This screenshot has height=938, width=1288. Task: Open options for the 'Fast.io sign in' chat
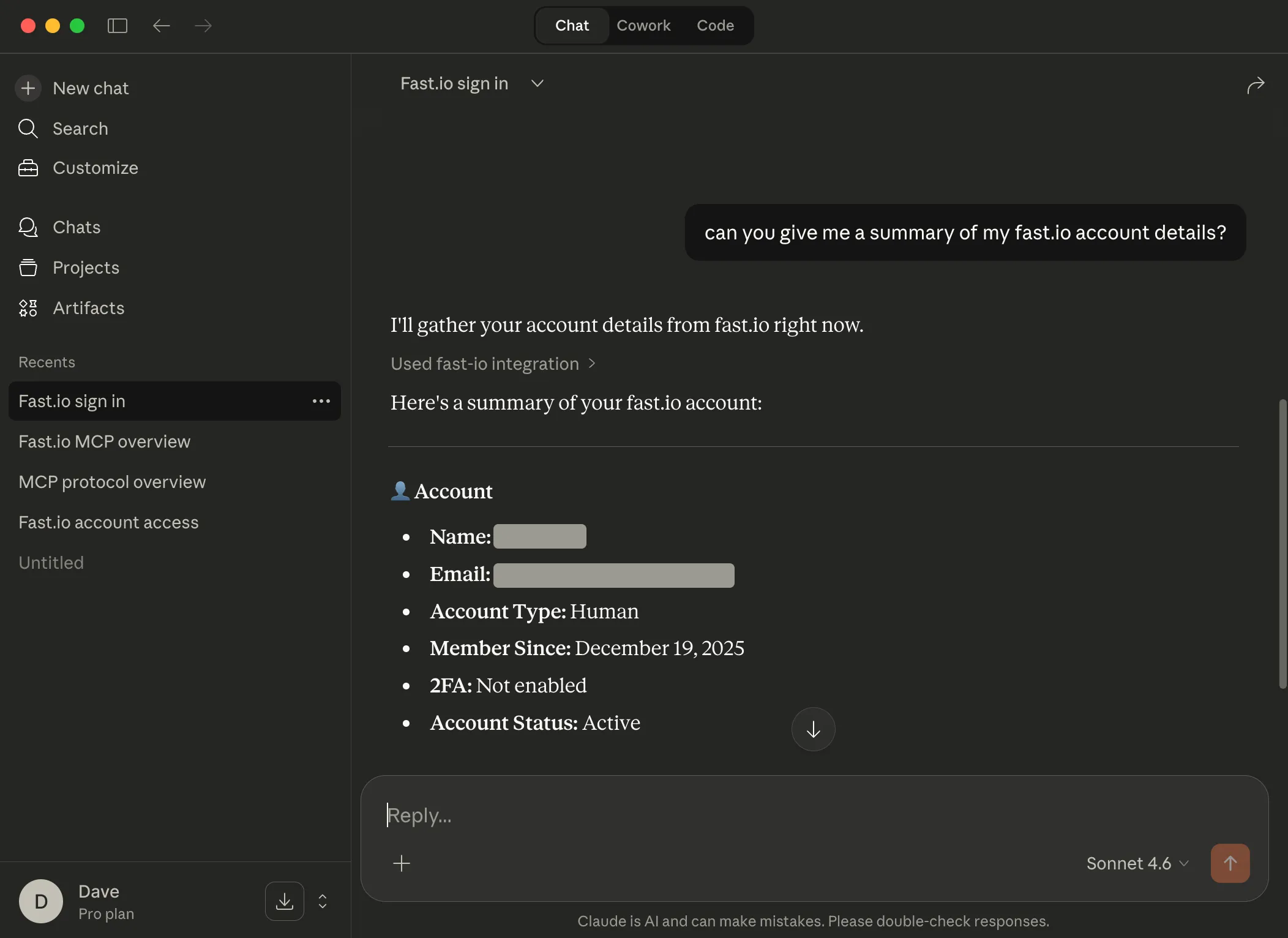click(x=321, y=401)
